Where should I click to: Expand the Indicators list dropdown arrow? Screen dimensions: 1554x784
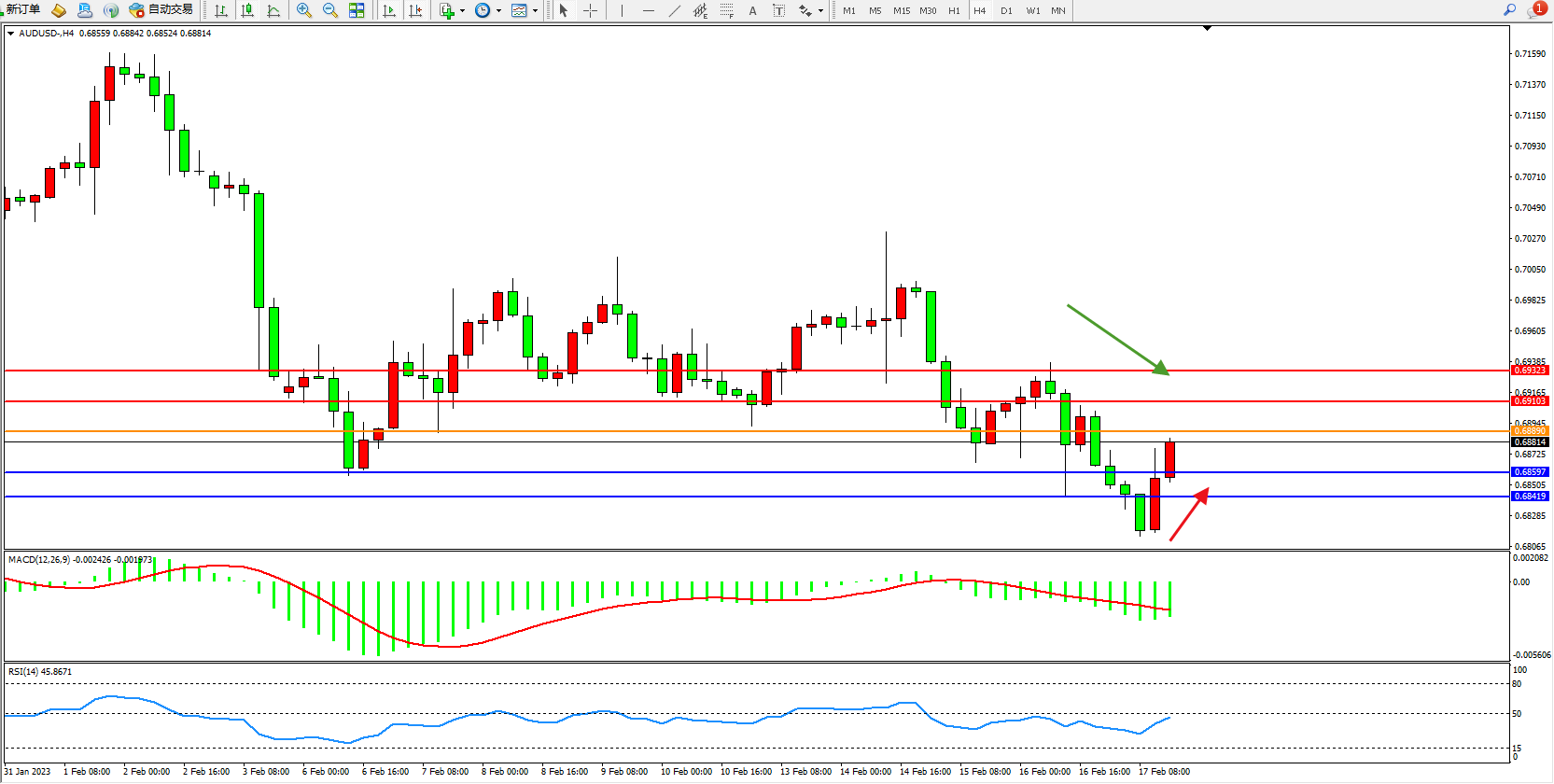(x=462, y=11)
